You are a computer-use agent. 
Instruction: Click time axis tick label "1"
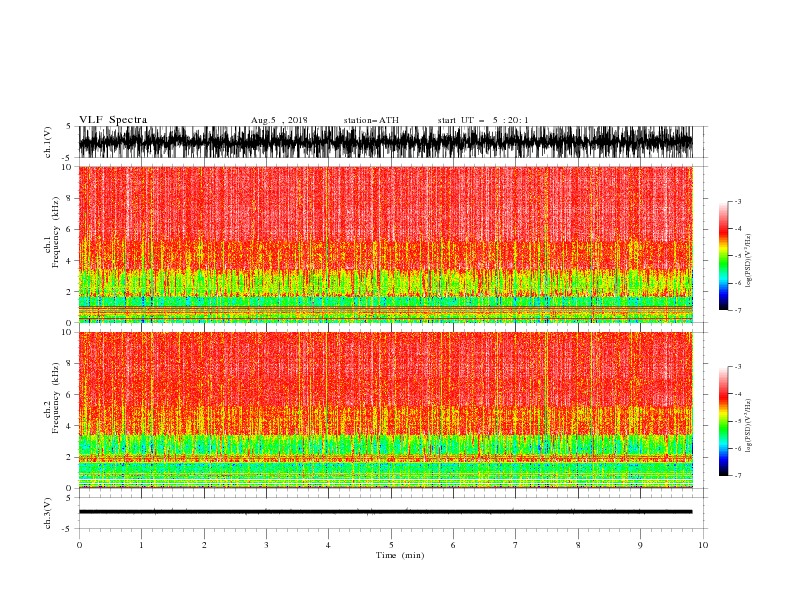pyautogui.click(x=141, y=545)
